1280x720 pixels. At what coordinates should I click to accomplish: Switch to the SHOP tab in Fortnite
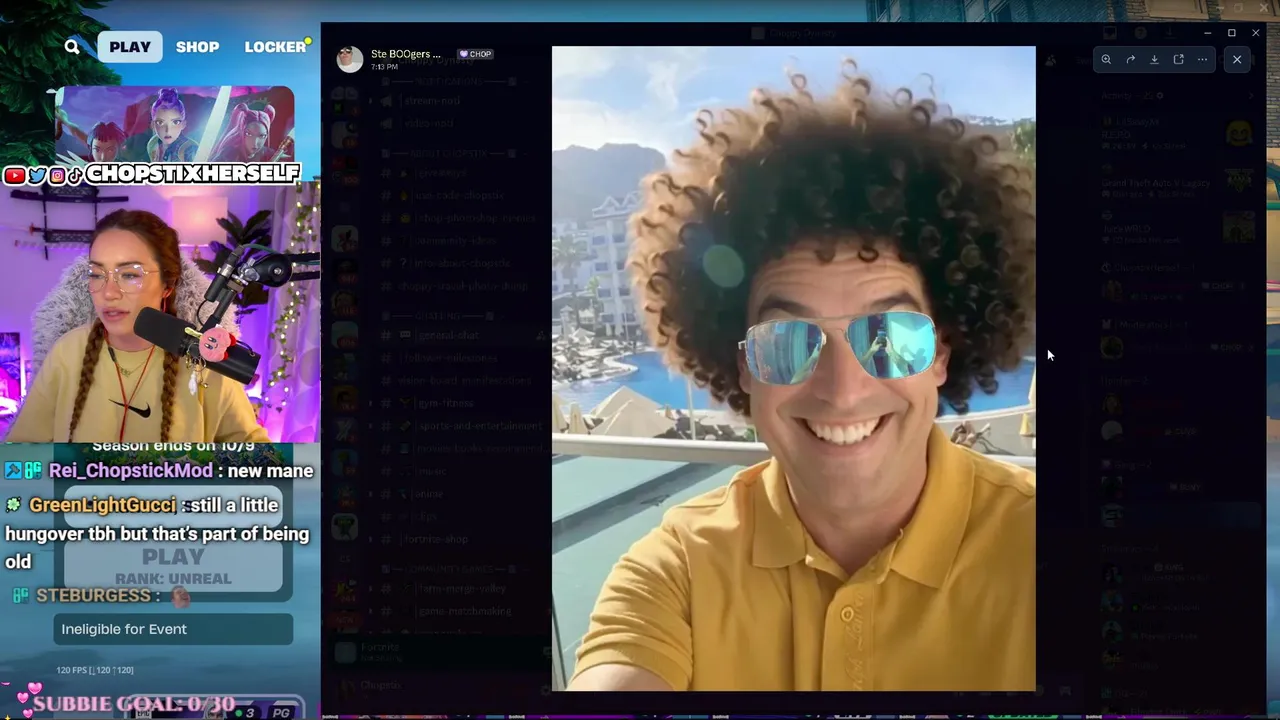pos(197,47)
